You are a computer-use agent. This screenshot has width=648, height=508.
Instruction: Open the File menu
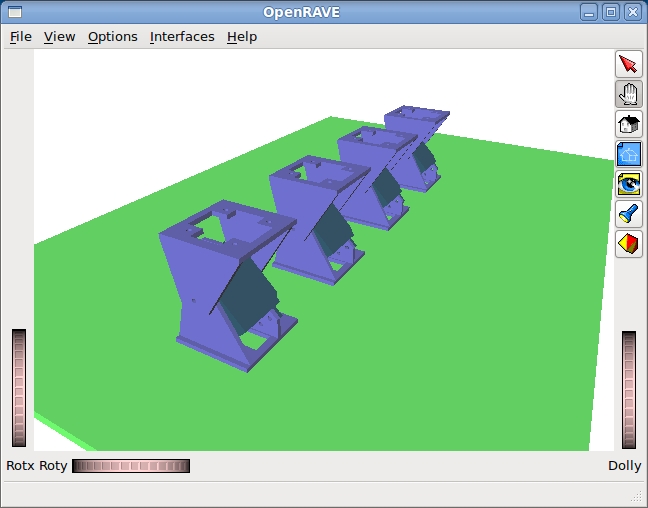click(21, 37)
